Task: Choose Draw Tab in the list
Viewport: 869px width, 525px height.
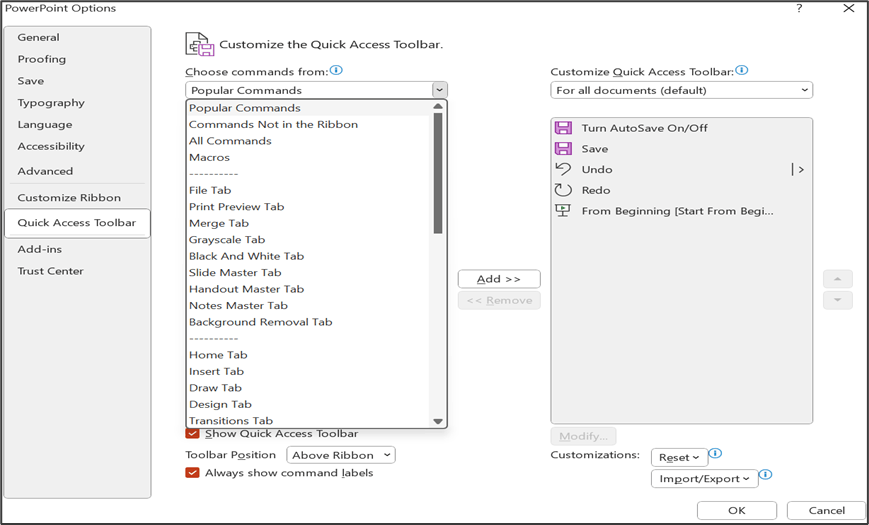Action: point(308,388)
